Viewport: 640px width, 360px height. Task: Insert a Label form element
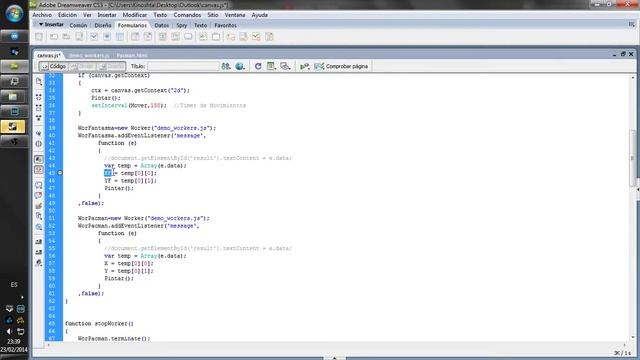[x=203, y=37]
